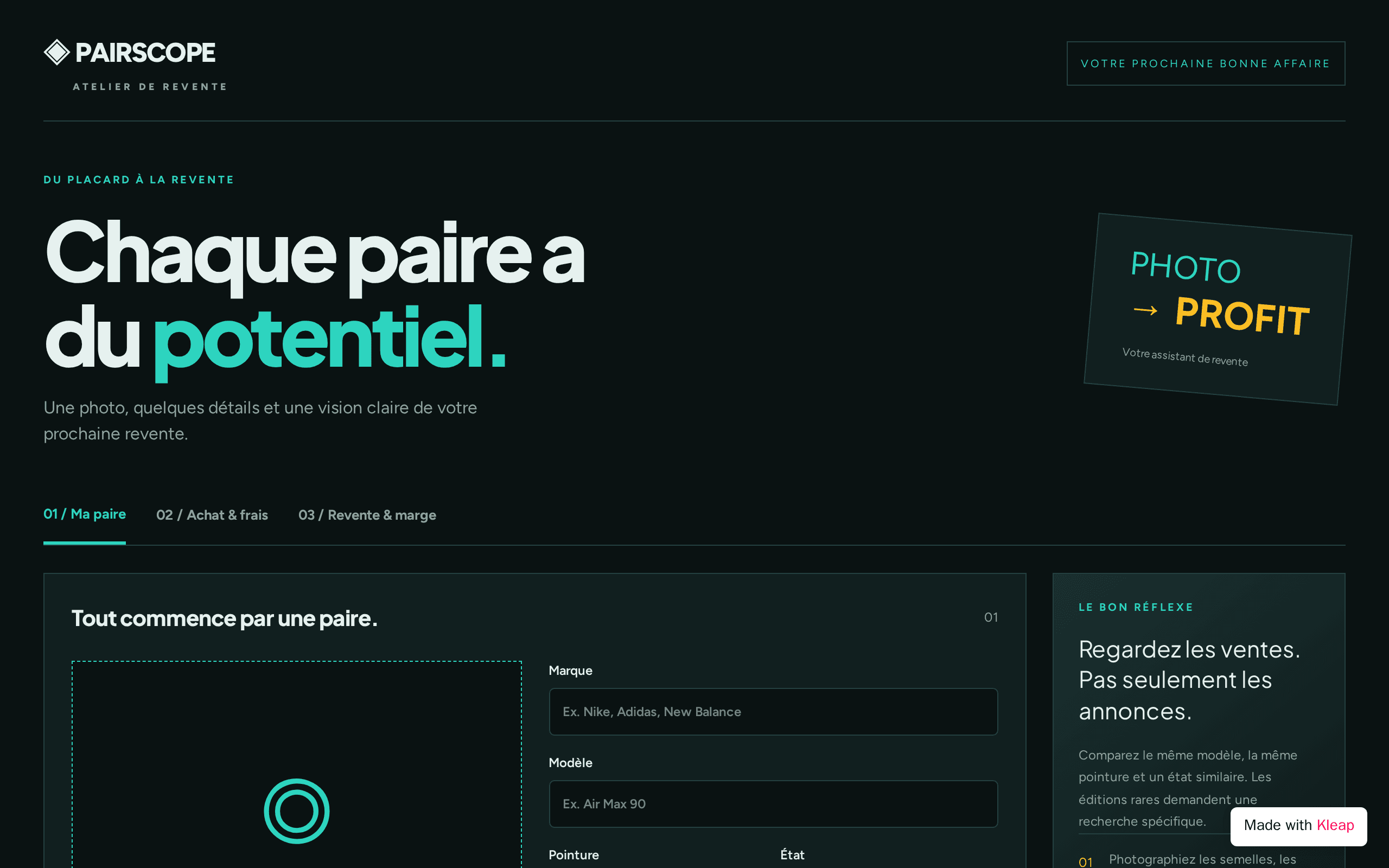Click the Photo → Profit card
The width and height of the screenshot is (1389, 868).
[1218, 309]
